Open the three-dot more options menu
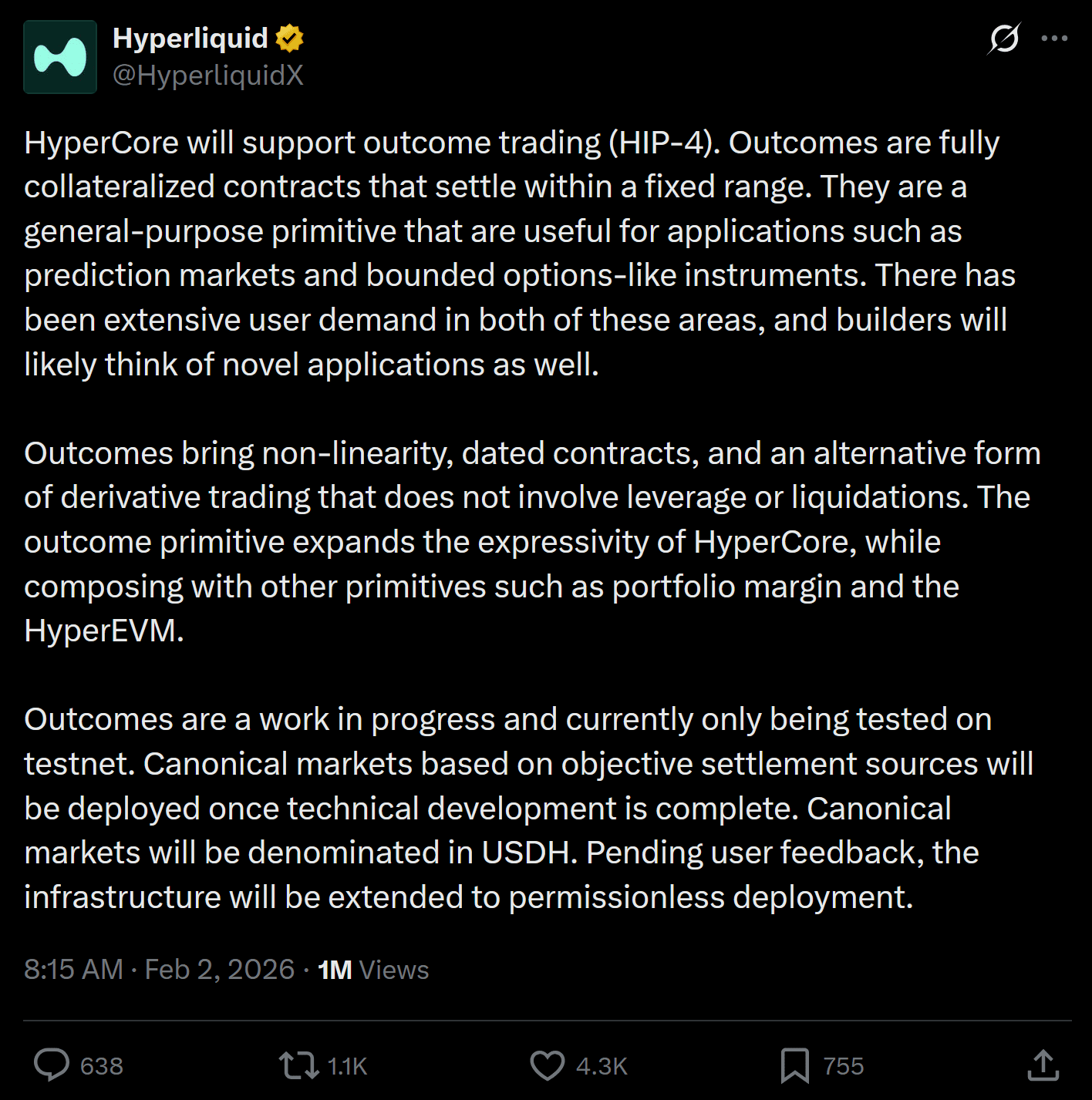Viewport: 1092px width, 1100px height. pos(1054,38)
